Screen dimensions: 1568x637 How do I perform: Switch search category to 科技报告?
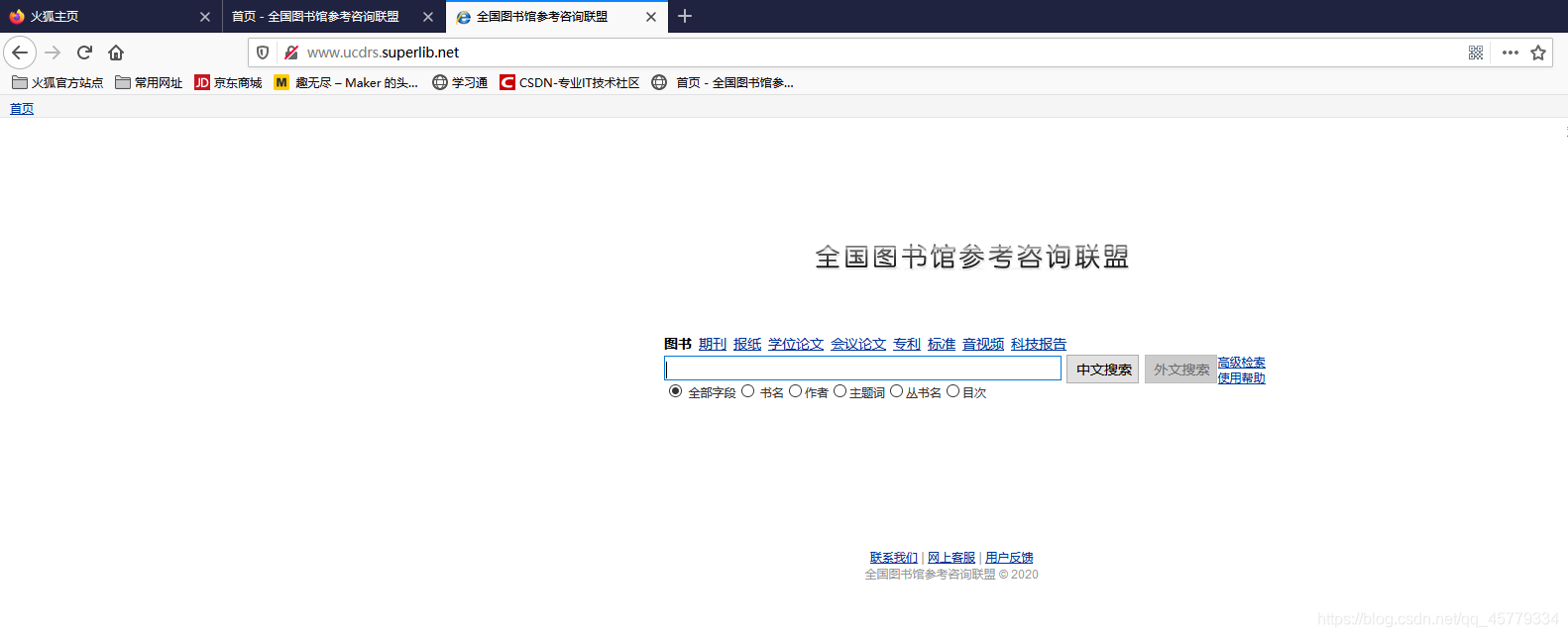point(1039,344)
